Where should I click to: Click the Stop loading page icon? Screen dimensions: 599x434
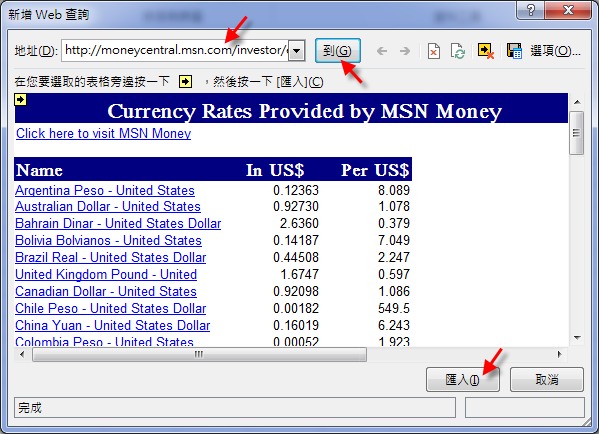434,51
